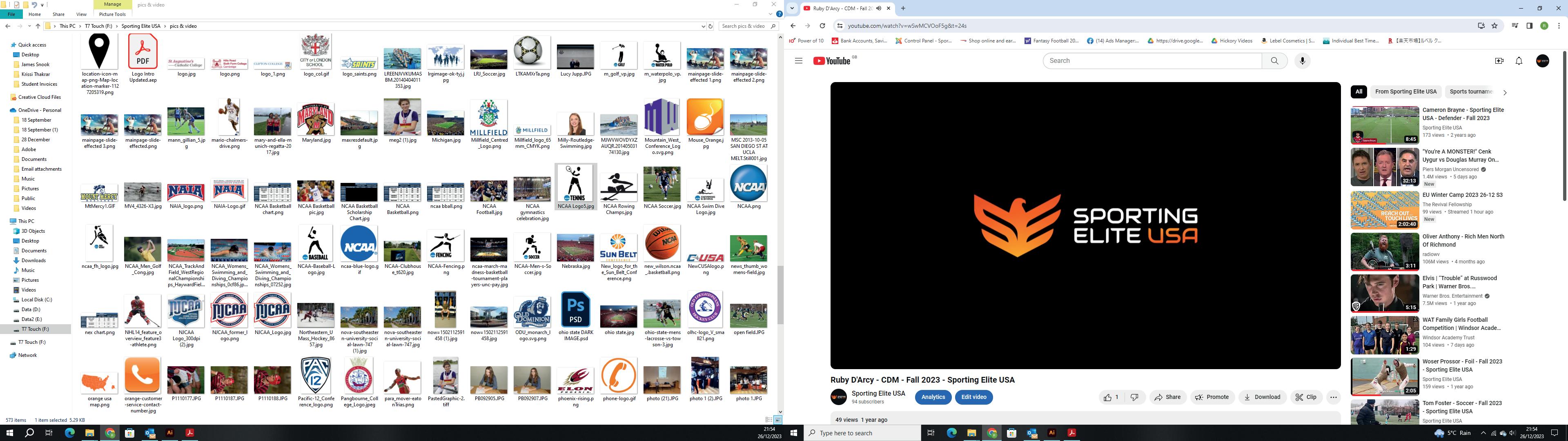Open the YouTube hamburger guide menu
Viewport: 1568px width, 441px height.
click(799, 61)
